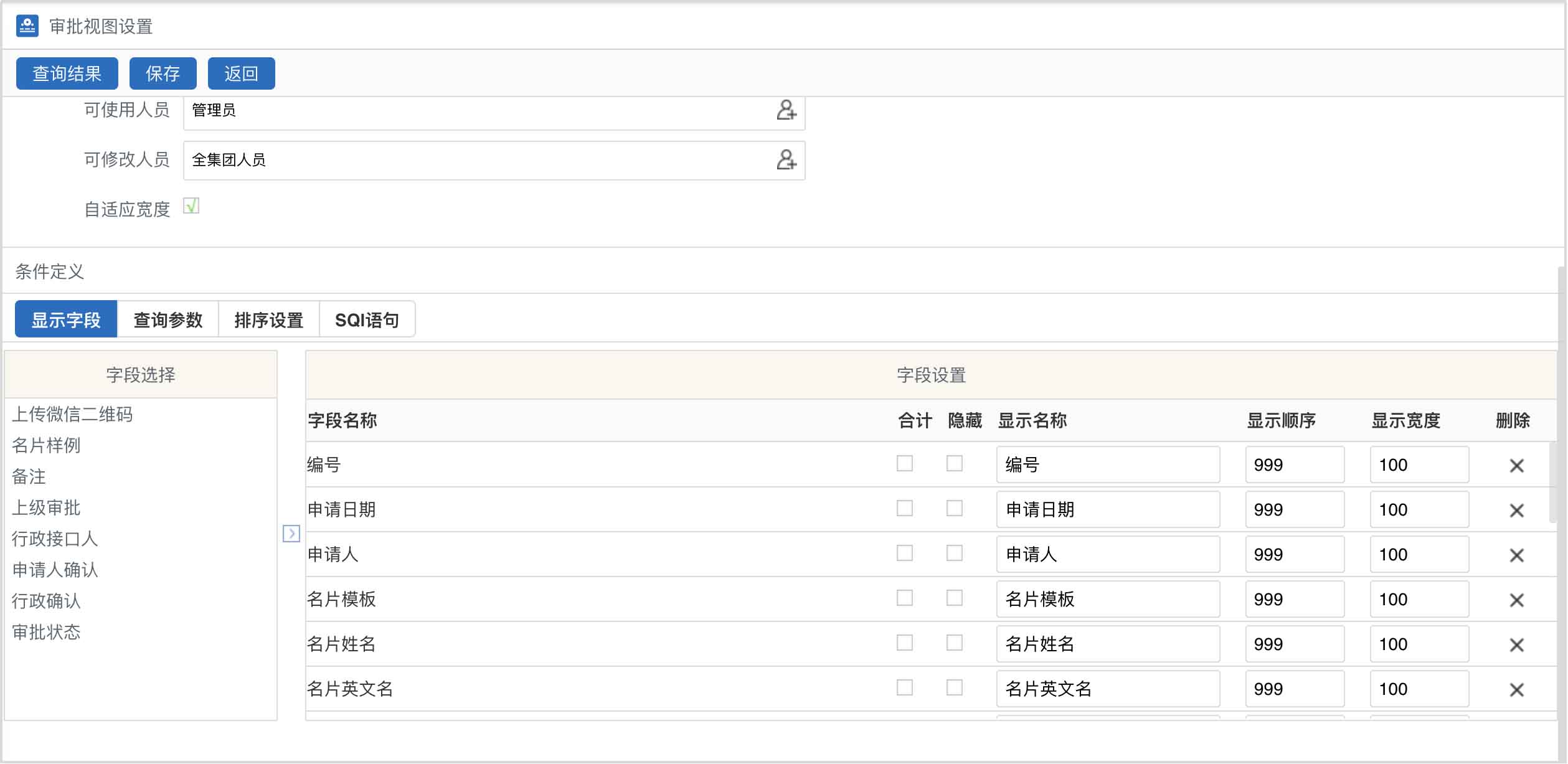
Task: Delete the 申请日期 field row
Action: pyautogui.click(x=1516, y=509)
